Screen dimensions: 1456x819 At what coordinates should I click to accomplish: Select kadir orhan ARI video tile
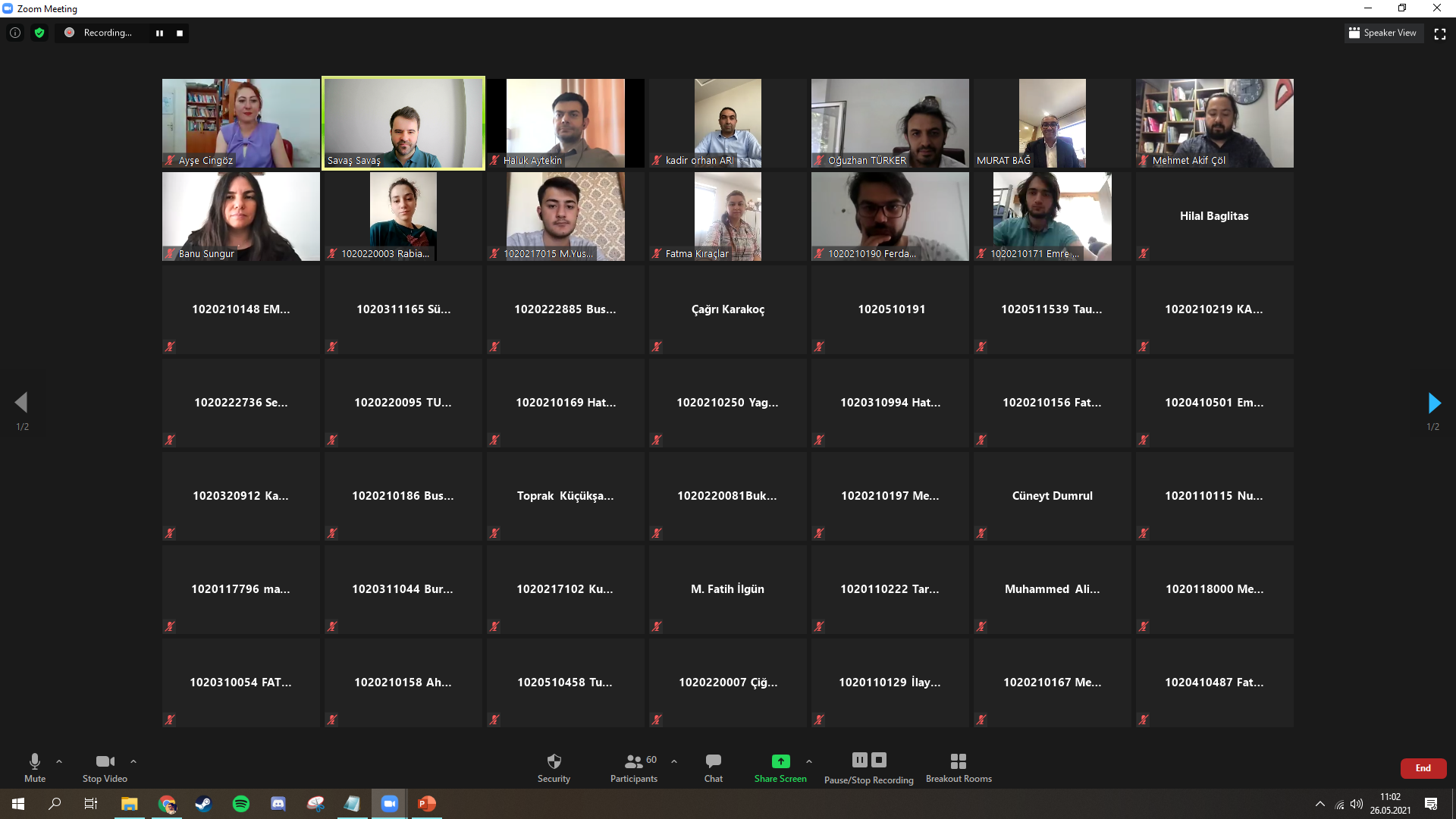click(728, 123)
